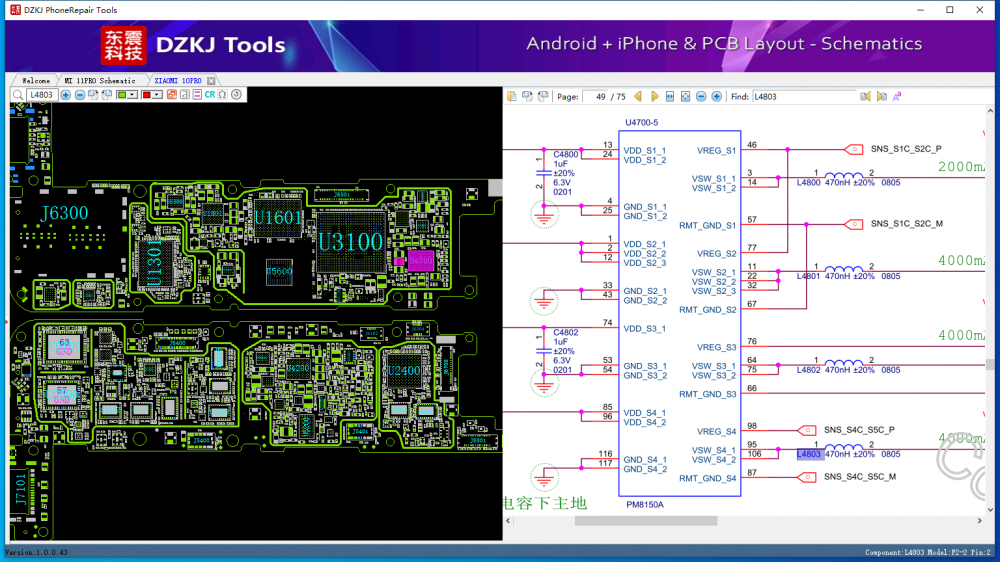
Task: Click the circular refresh icon in PCB toolbar
Action: pos(237,94)
